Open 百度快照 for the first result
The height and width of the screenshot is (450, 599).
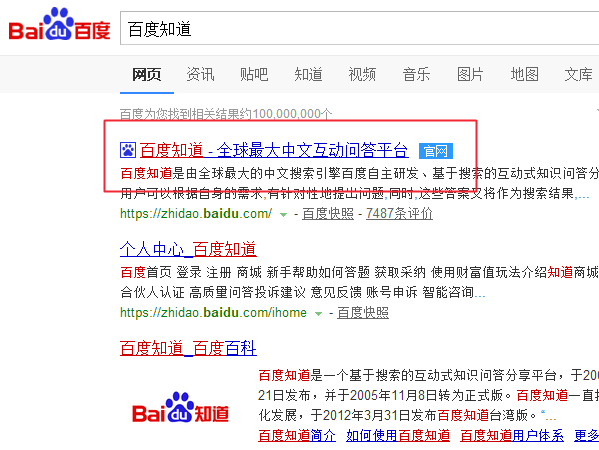click(x=328, y=214)
